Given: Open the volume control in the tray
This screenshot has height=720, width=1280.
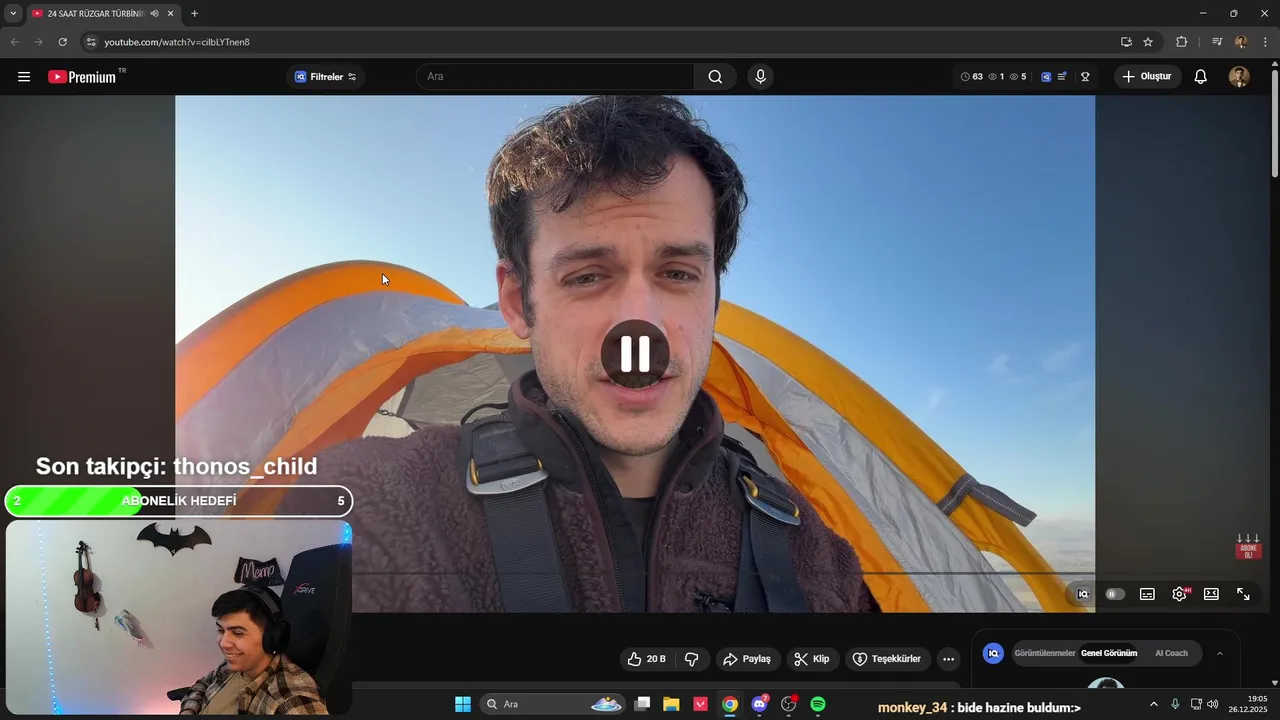Looking at the screenshot, I should tap(1213, 704).
